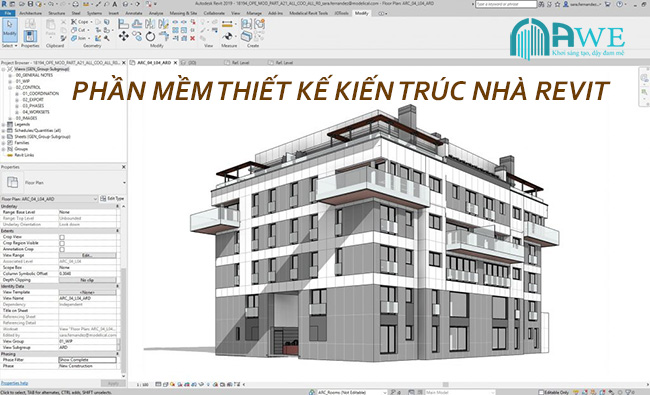
Task: Open the Properties palette button in ribbon
Action: click(x=30, y=36)
